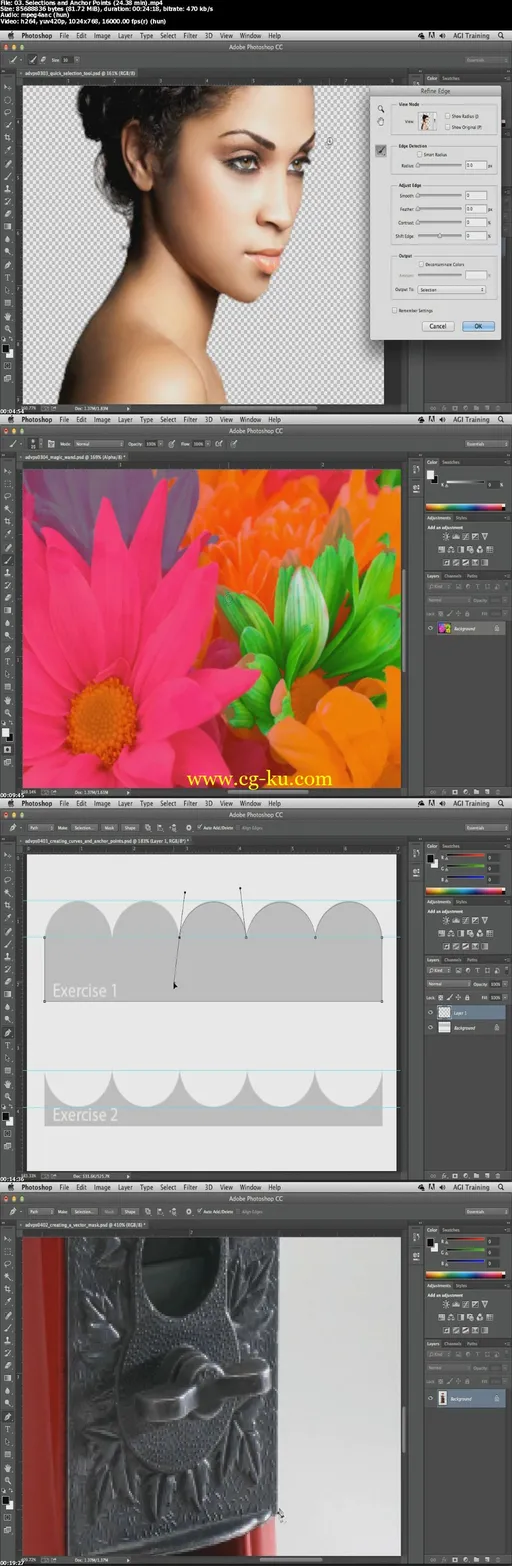Select Clone Stamp tool in creating_curves document toolbar
Screen dimensions: 512x1566
[x=8, y=956]
